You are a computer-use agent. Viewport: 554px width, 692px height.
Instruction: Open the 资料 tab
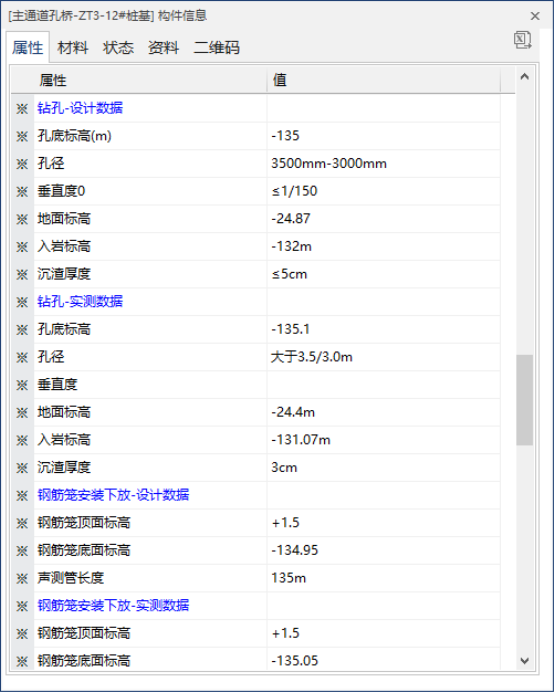163,48
